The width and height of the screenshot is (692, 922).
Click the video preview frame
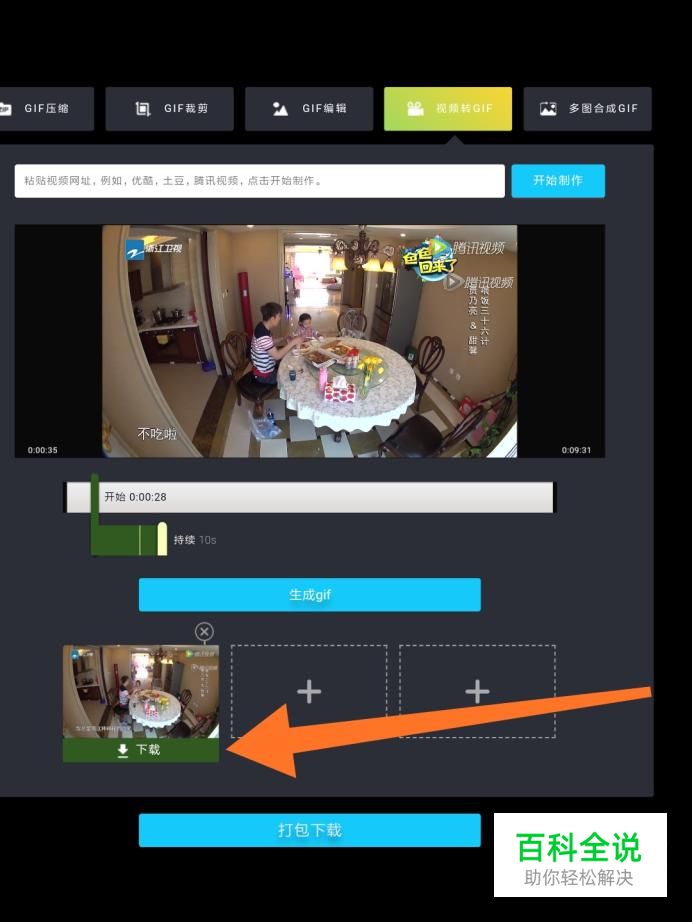click(x=310, y=341)
